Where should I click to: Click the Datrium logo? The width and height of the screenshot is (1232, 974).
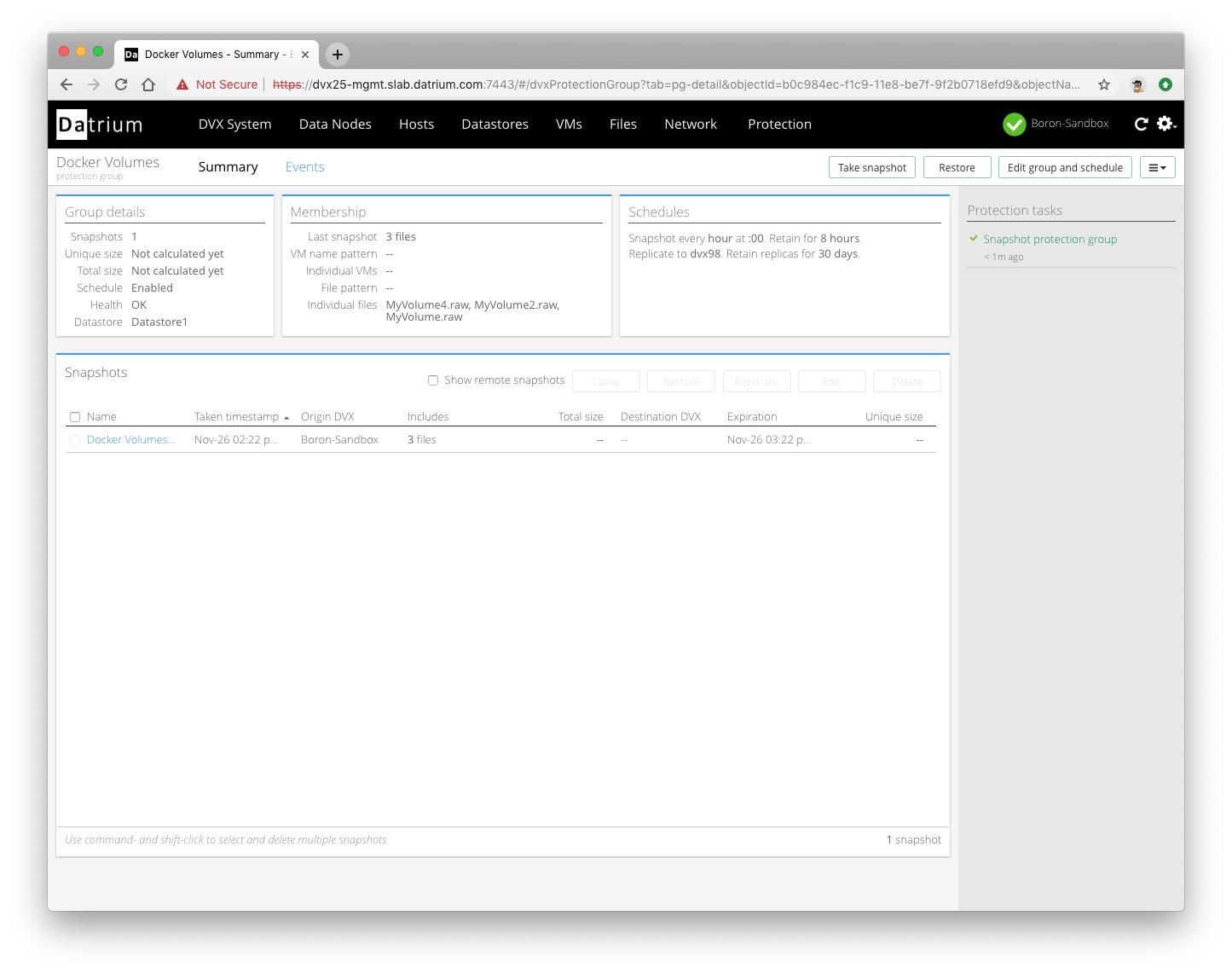coord(99,125)
